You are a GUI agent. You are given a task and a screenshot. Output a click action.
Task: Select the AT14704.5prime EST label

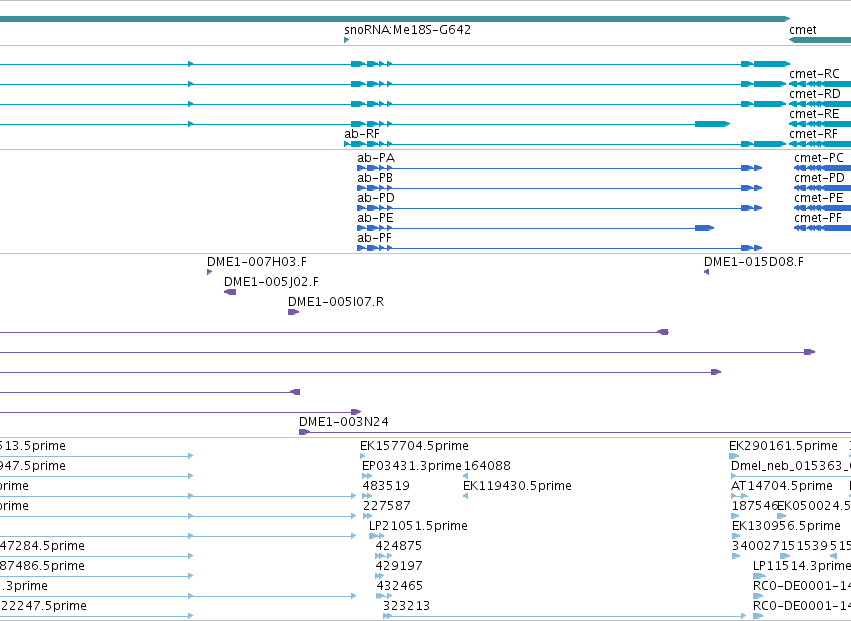click(x=782, y=486)
